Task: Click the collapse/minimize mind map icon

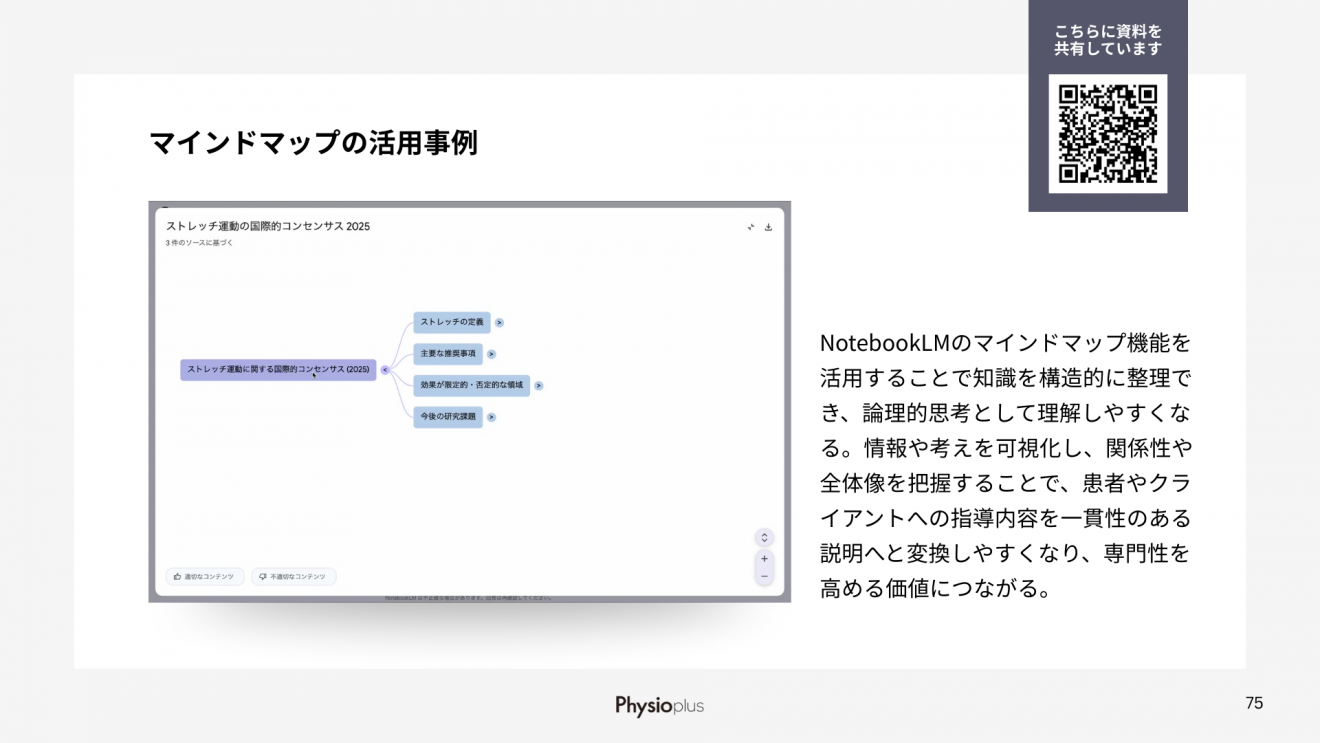Action: coord(751,227)
